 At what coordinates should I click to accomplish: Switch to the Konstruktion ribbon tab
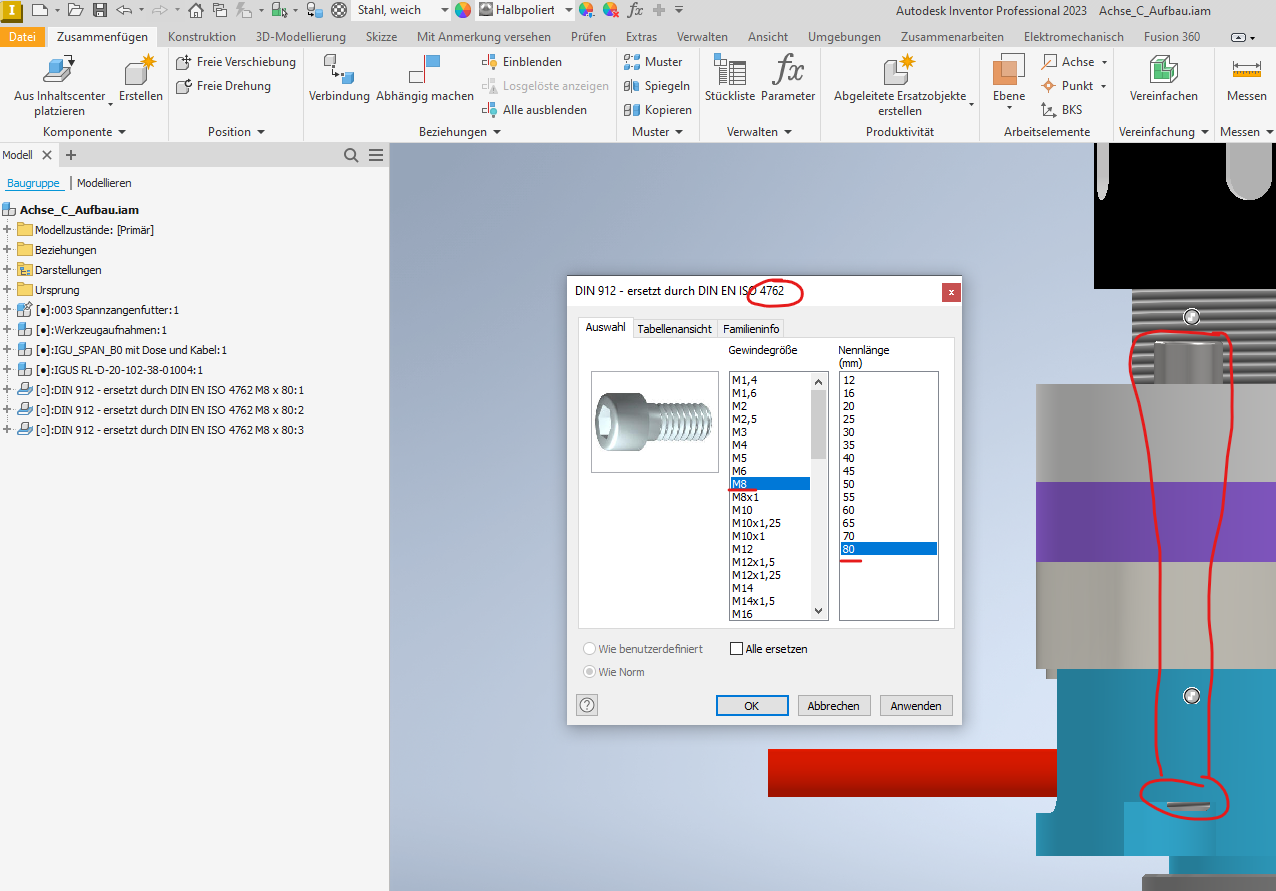[202, 37]
